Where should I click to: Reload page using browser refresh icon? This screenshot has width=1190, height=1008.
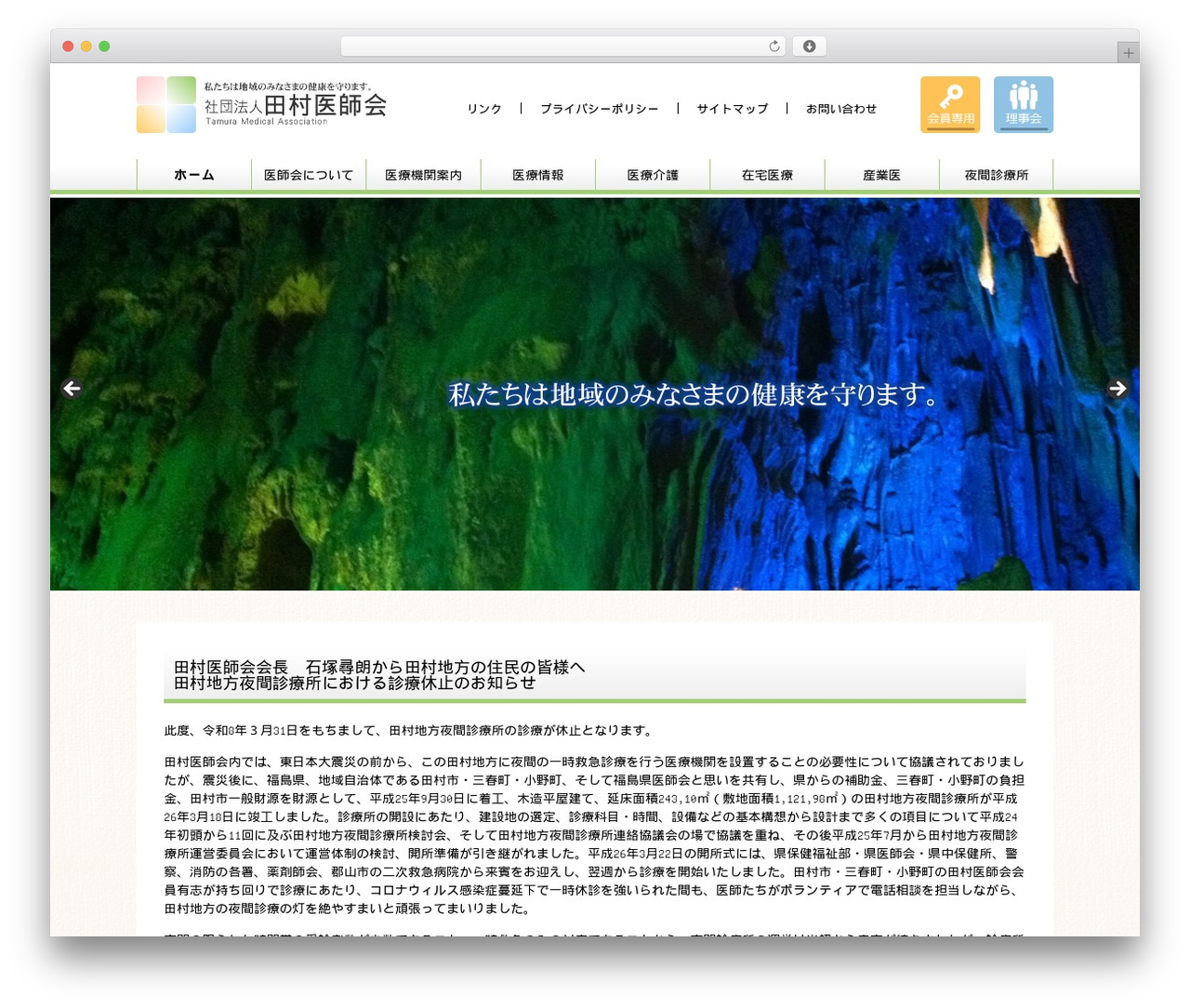[x=774, y=46]
